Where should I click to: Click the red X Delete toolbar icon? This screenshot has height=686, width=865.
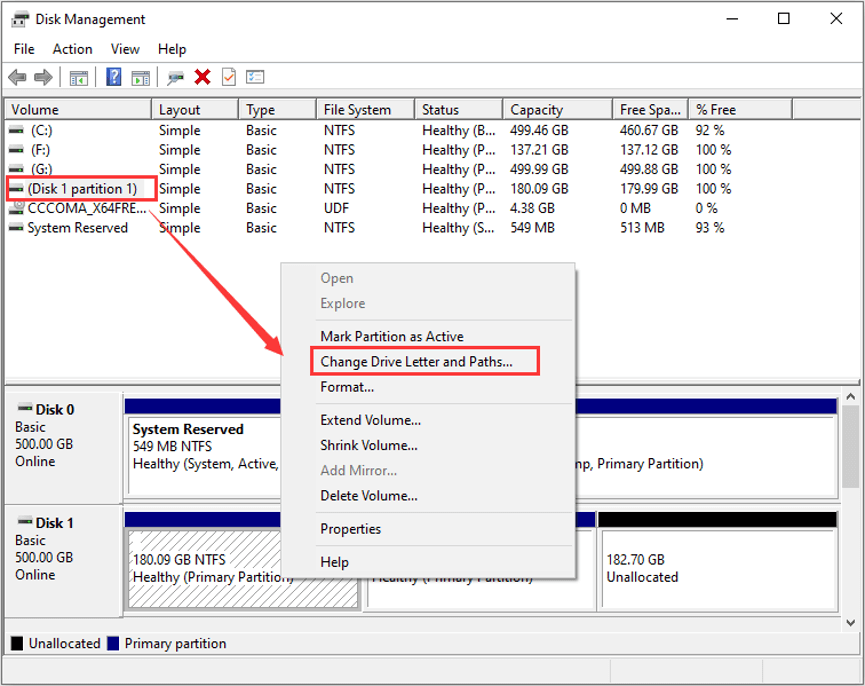pyautogui.click(x=202, y=77)
